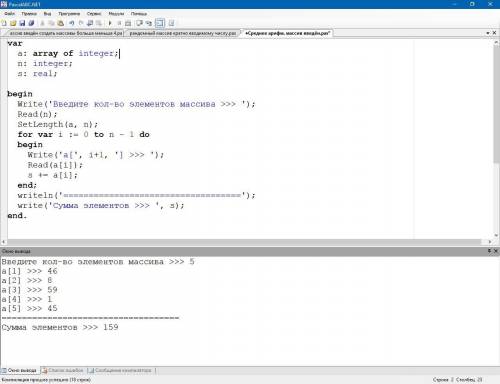Toggle pin on the output window panel
The width and height of the screenshot is (500, 384).
[489, 251]
